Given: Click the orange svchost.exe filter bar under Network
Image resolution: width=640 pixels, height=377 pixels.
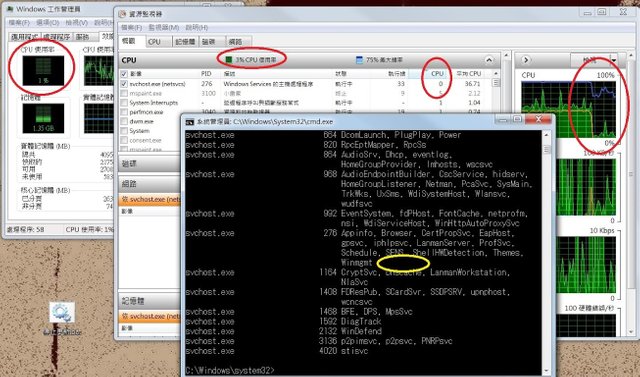Looking at the screenshot, I should coord(149,200).
